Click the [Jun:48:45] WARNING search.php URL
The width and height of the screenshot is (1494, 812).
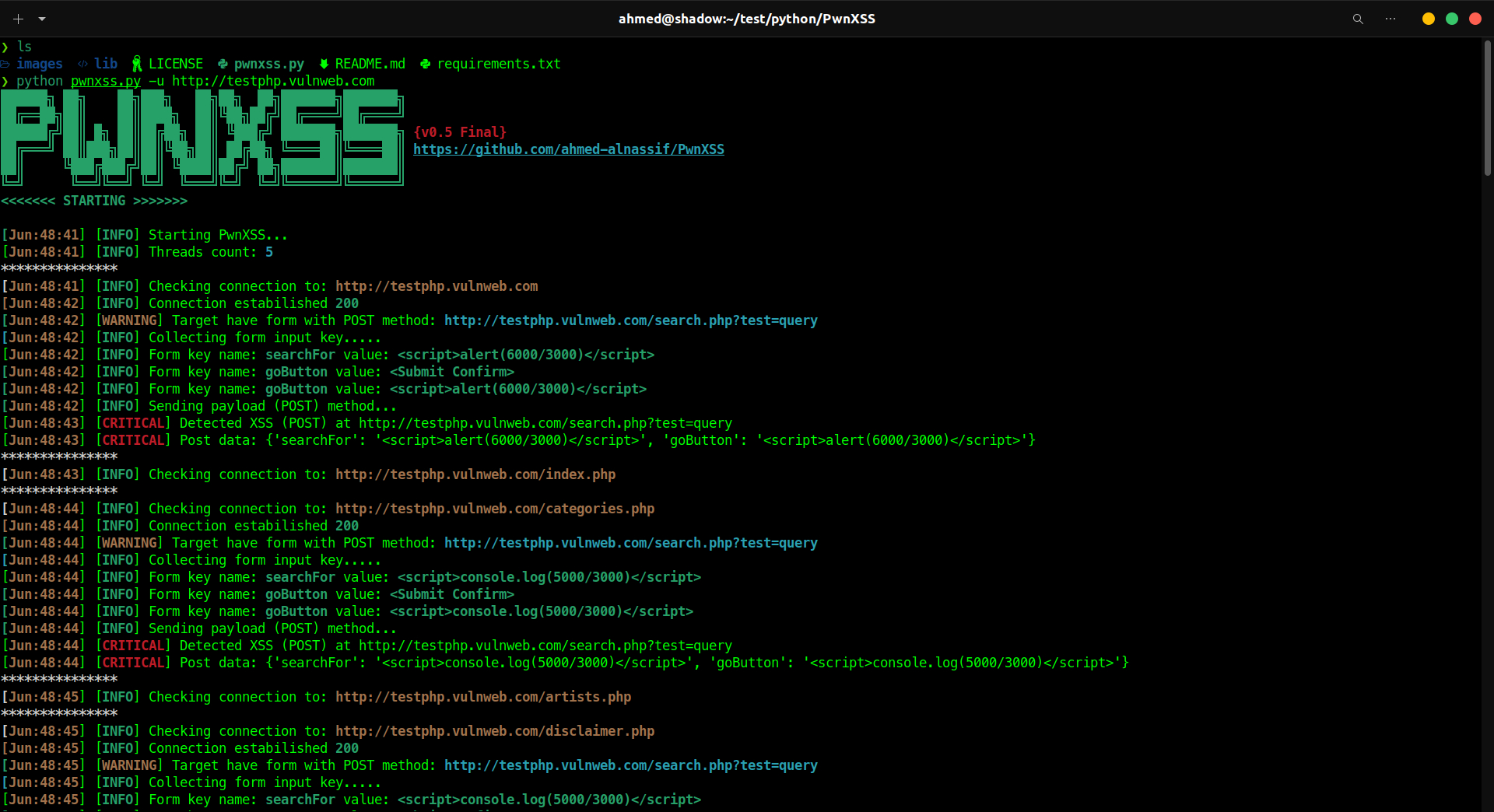(631, 765)
